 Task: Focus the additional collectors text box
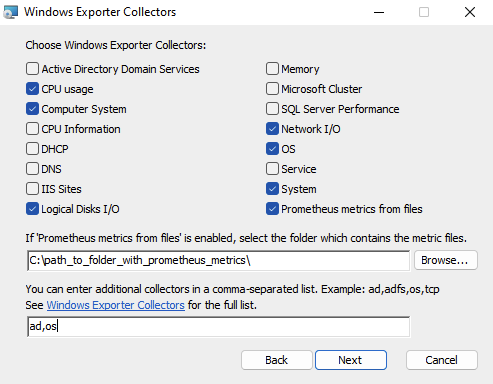point(219,326)
